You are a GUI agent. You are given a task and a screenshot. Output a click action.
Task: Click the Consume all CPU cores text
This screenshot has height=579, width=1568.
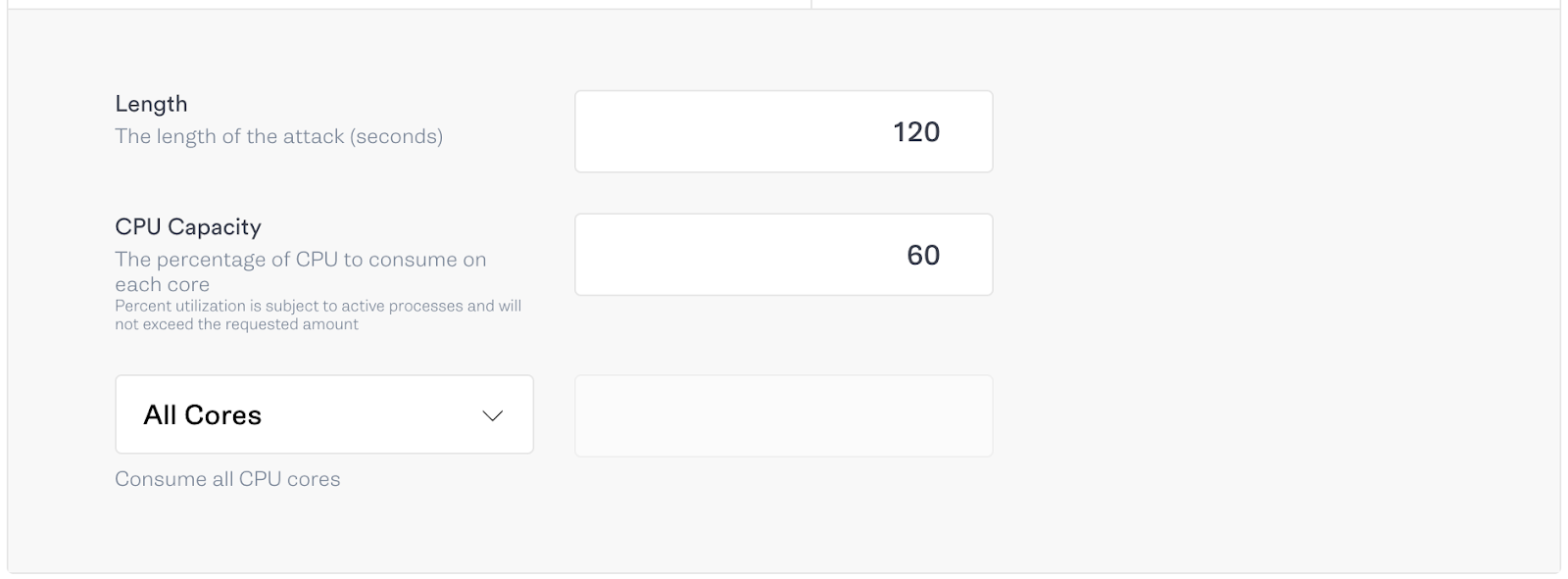[227, 479]
